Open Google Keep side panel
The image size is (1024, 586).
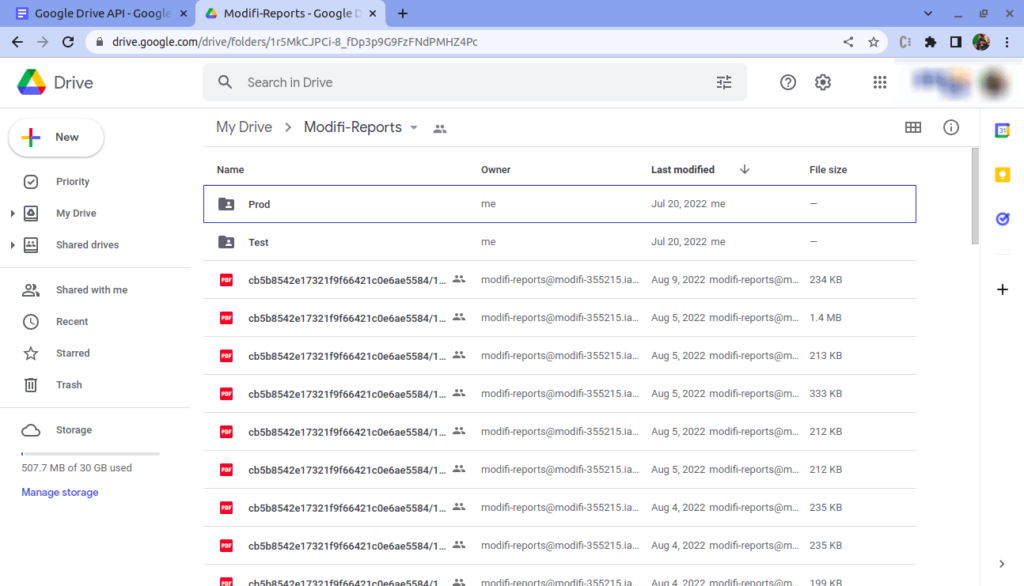[1002, 175]
